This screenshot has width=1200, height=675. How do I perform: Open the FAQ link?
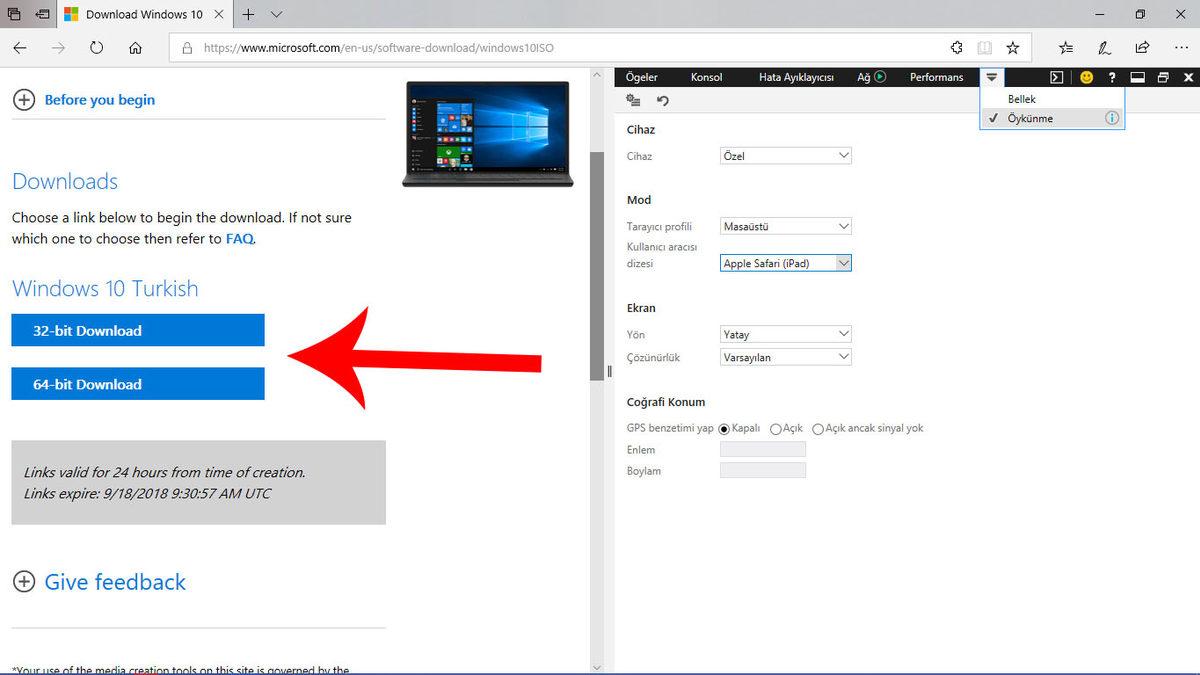pos(239,239)
